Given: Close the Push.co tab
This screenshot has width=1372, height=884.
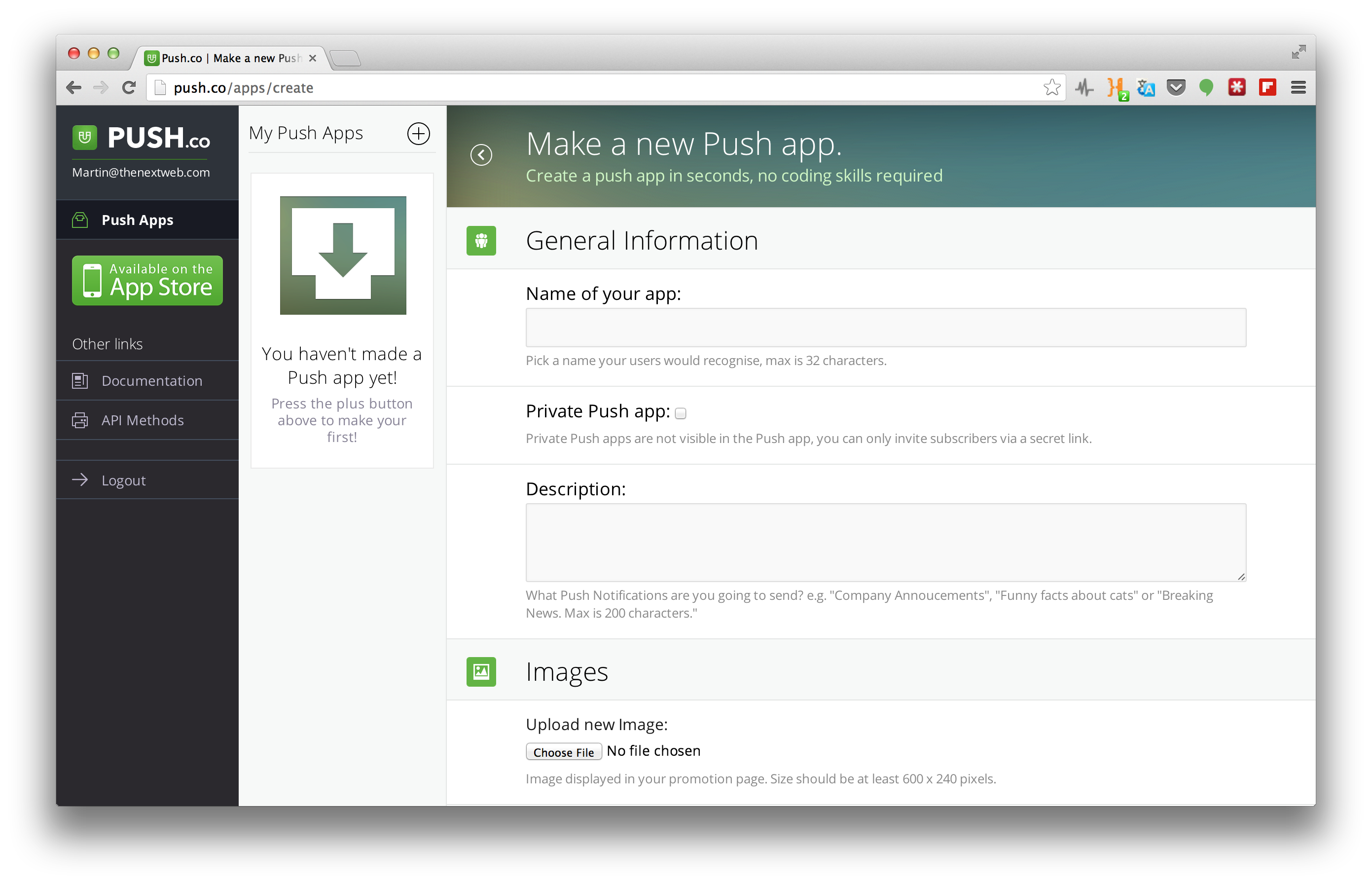Looking at the screenshot, I should pyautogui.click(x=313, y=58).
